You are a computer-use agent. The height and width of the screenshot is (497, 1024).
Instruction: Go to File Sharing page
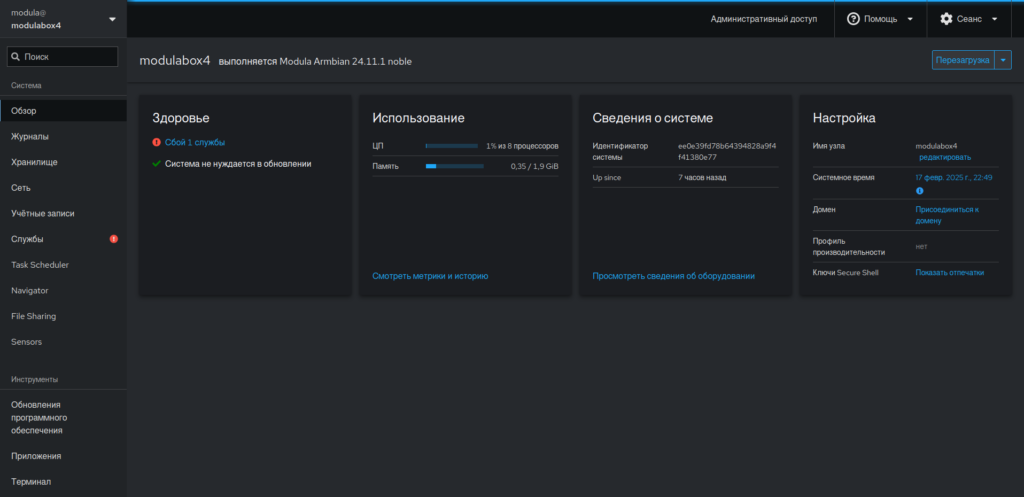click(x=63, y=316)
